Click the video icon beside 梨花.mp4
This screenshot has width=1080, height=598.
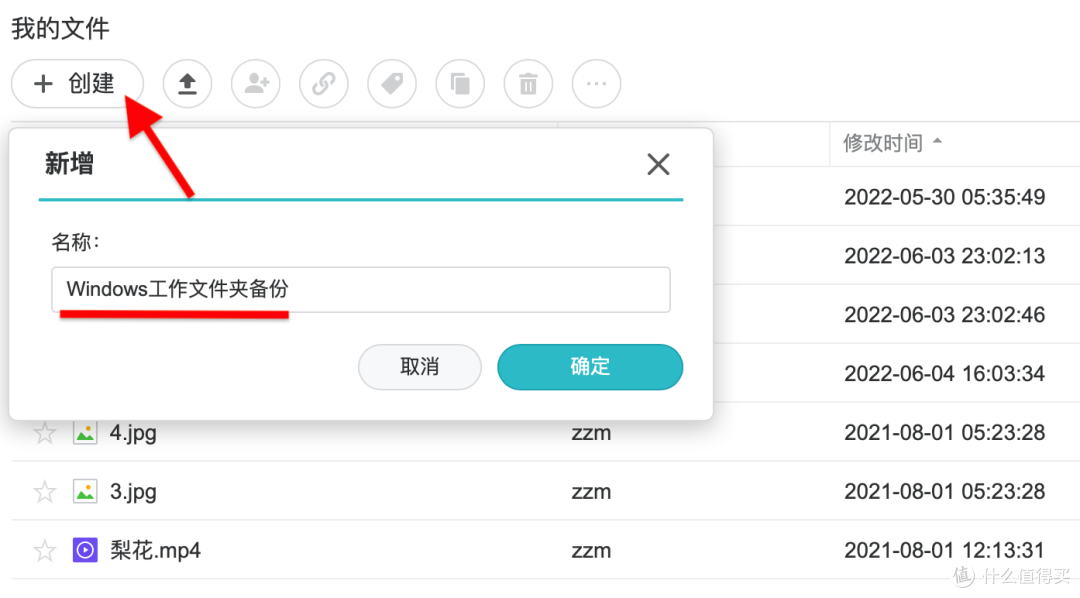[x=85, y=550]
